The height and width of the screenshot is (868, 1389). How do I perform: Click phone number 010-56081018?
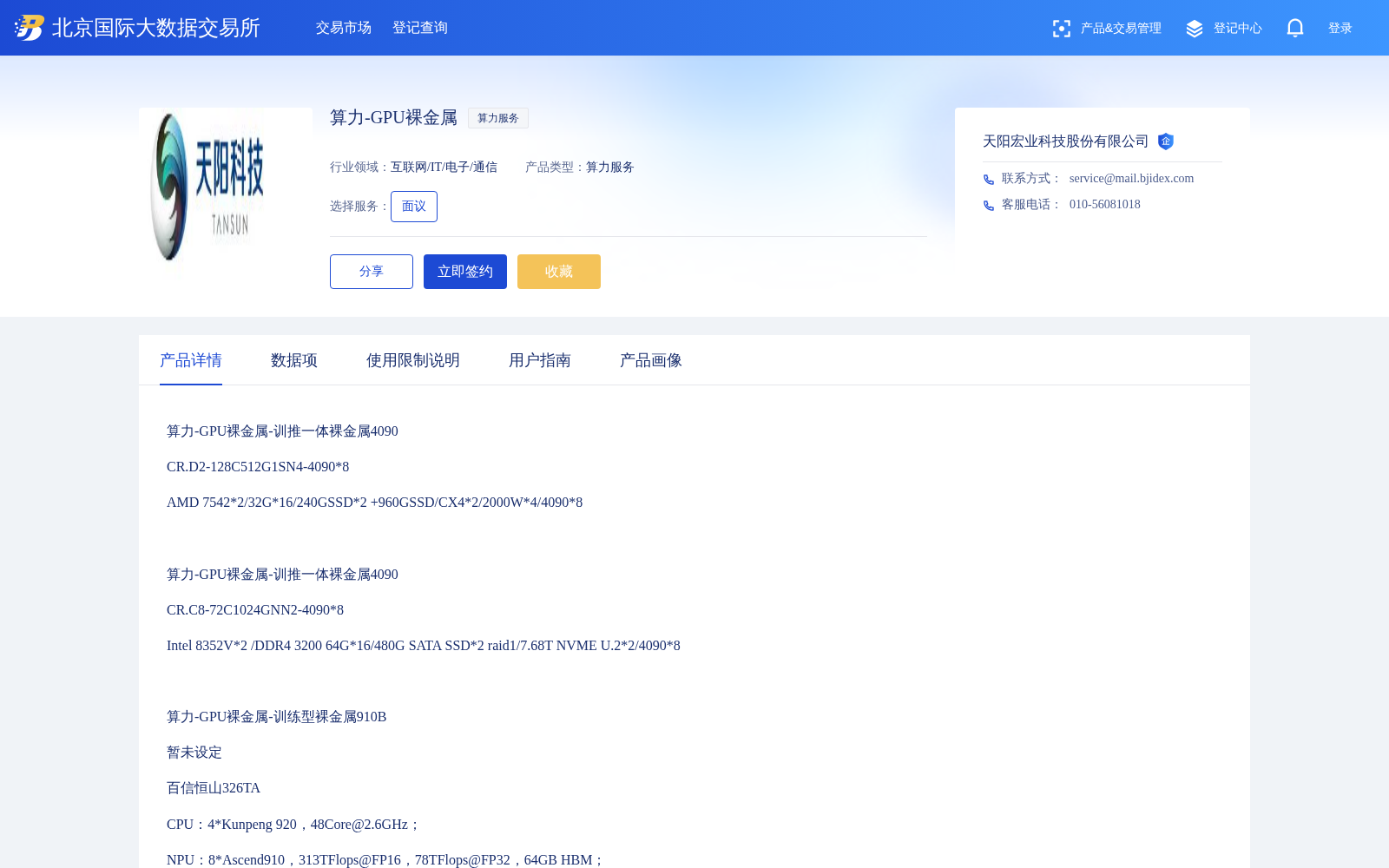click(1105, 205)
